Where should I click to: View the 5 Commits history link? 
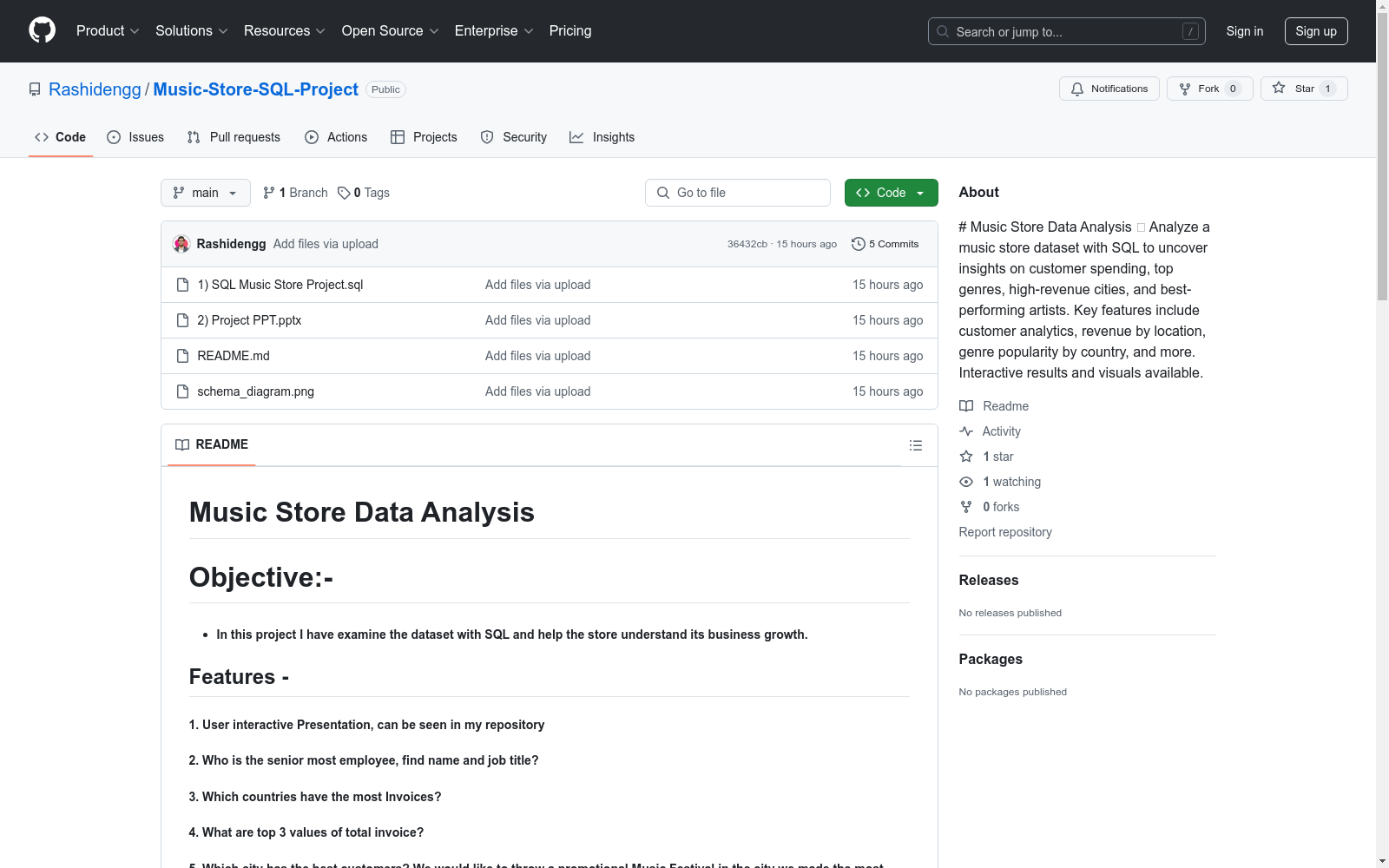pos(885,244)
